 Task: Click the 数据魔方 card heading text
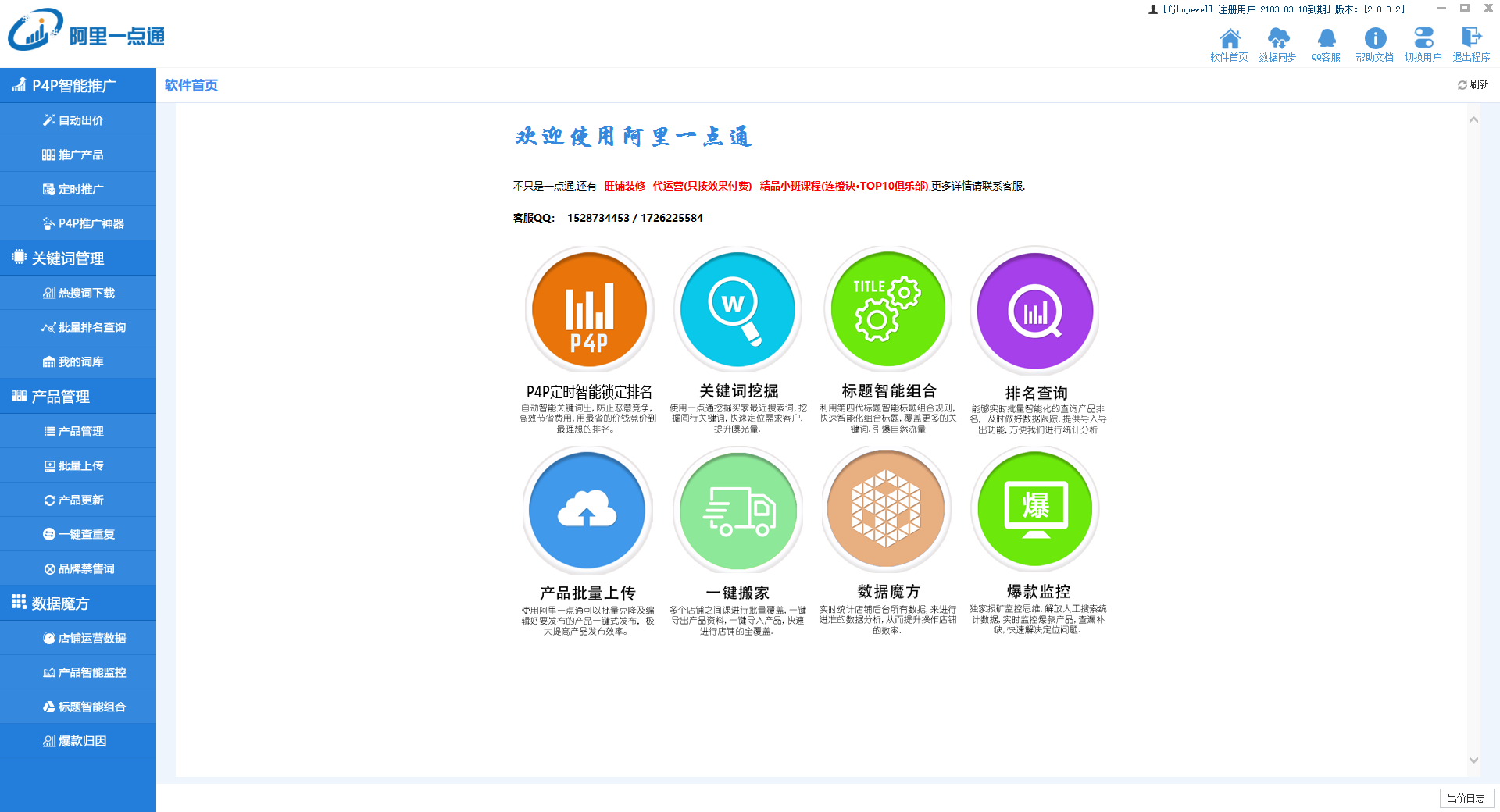point(888,592)
